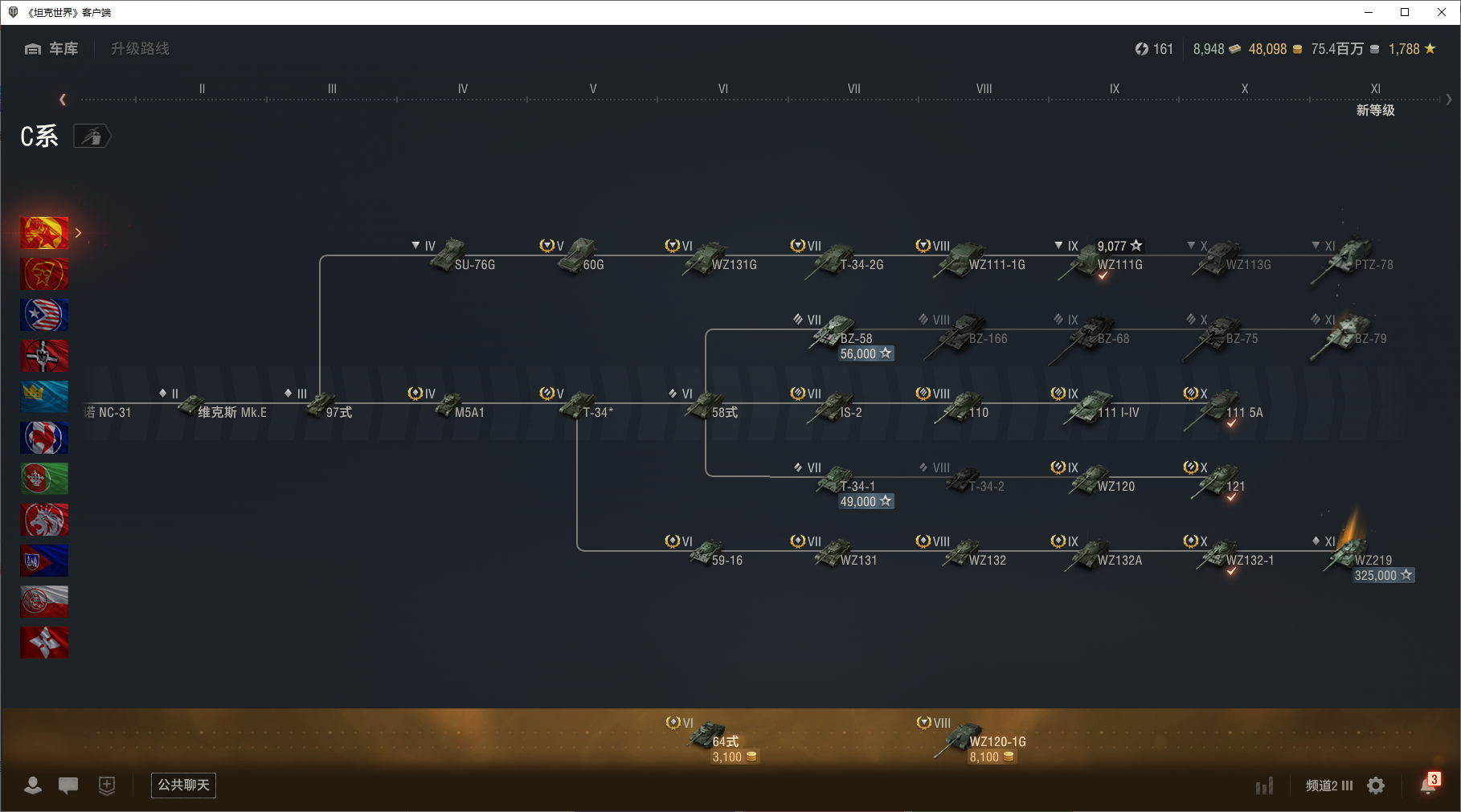
Task: Select the 121 medium tank node
Action: pos(1213,480)
